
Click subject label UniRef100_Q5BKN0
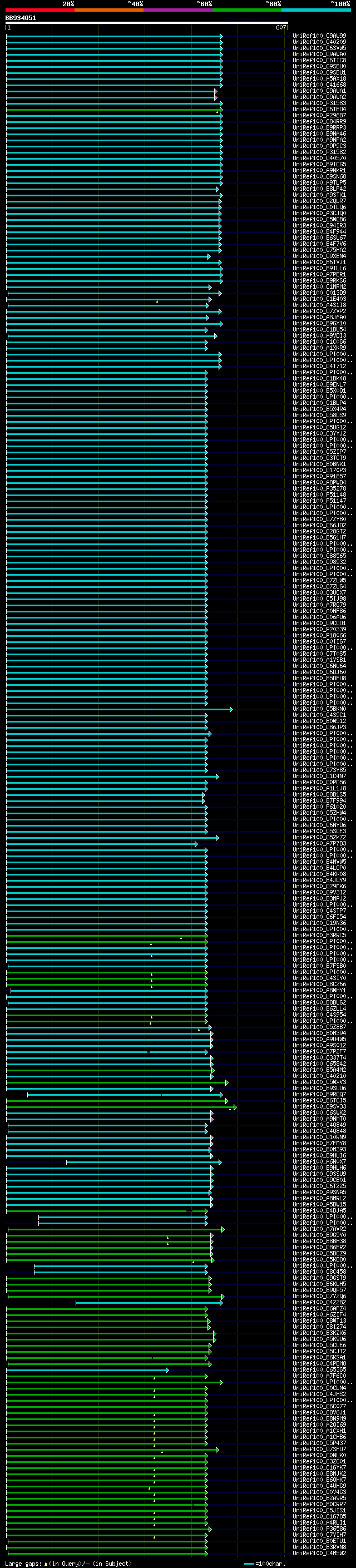click(x=319, y=709)
